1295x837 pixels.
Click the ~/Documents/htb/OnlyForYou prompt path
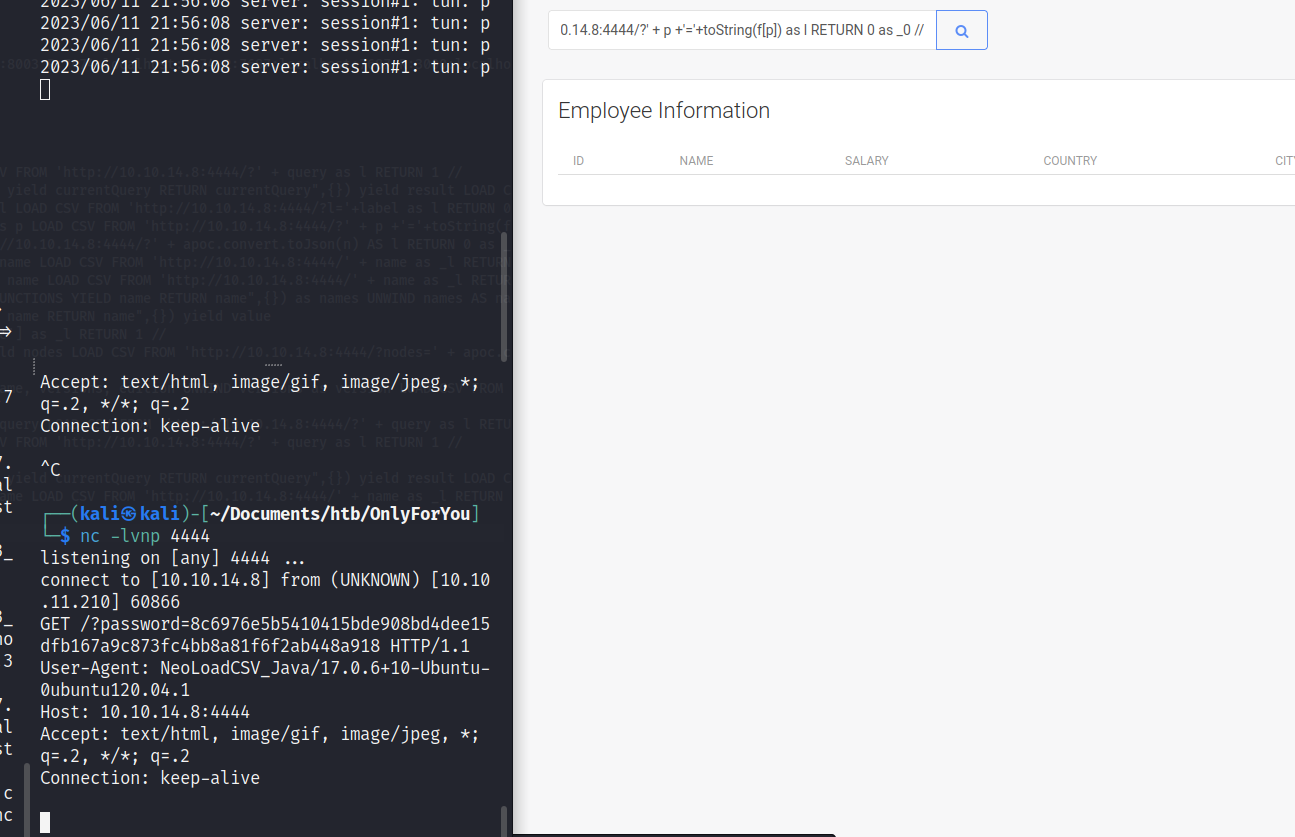click(342, 514)
